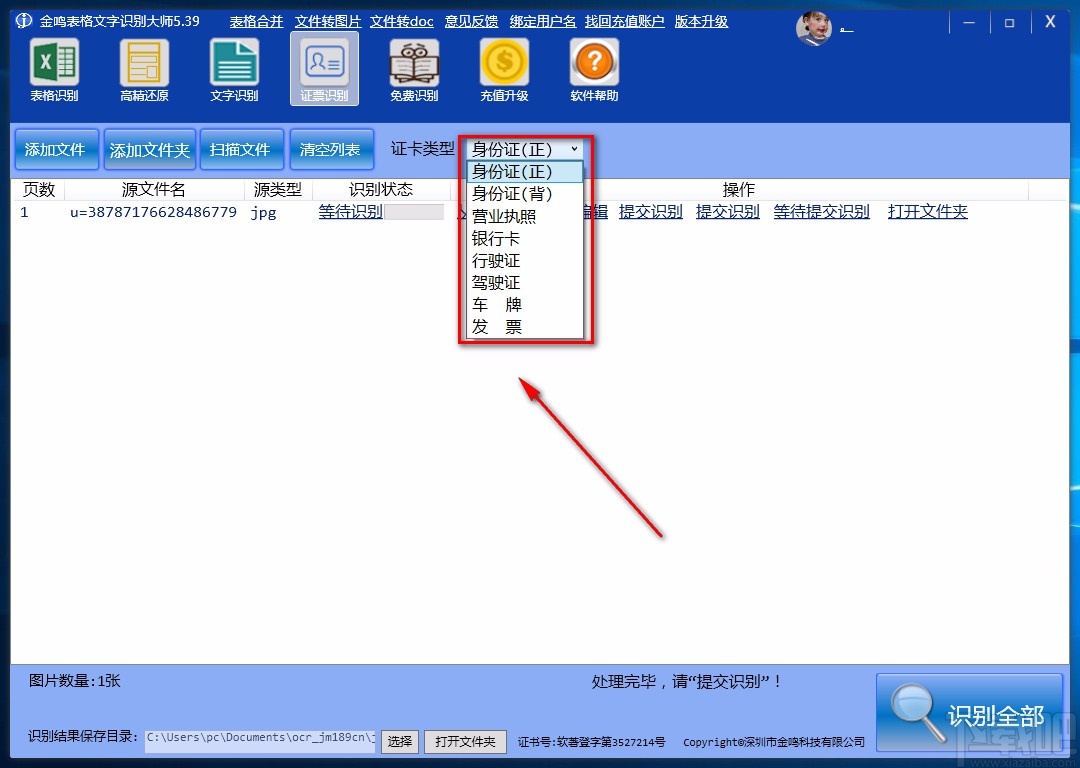Viewport: 1080px width, 768px height.
Task: Select the 证票识别 certificate recognition tool
Action: tap(324, 68)
